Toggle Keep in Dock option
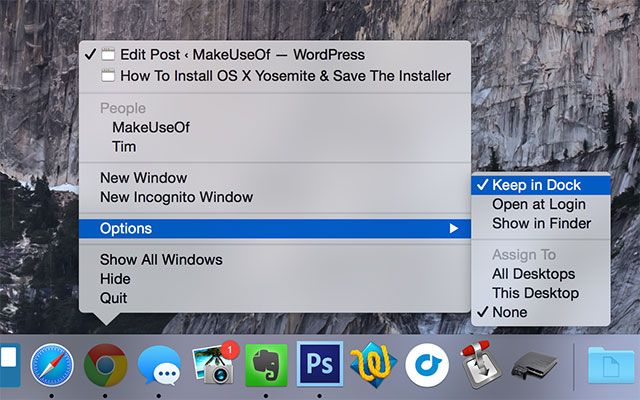 tap(536, 185)
